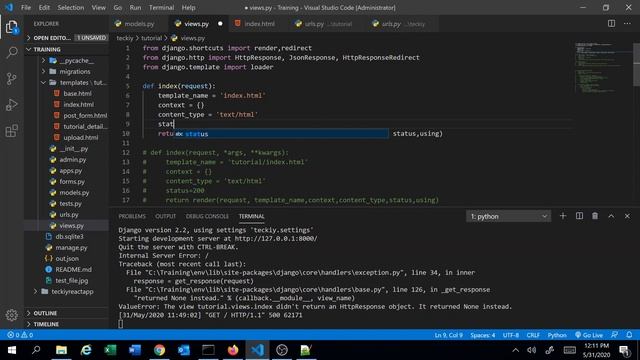This screenshot has height=360, width=640.
Task: Switch to the Output panel tab
Action: pyautogui.click(x=165, y=216)
